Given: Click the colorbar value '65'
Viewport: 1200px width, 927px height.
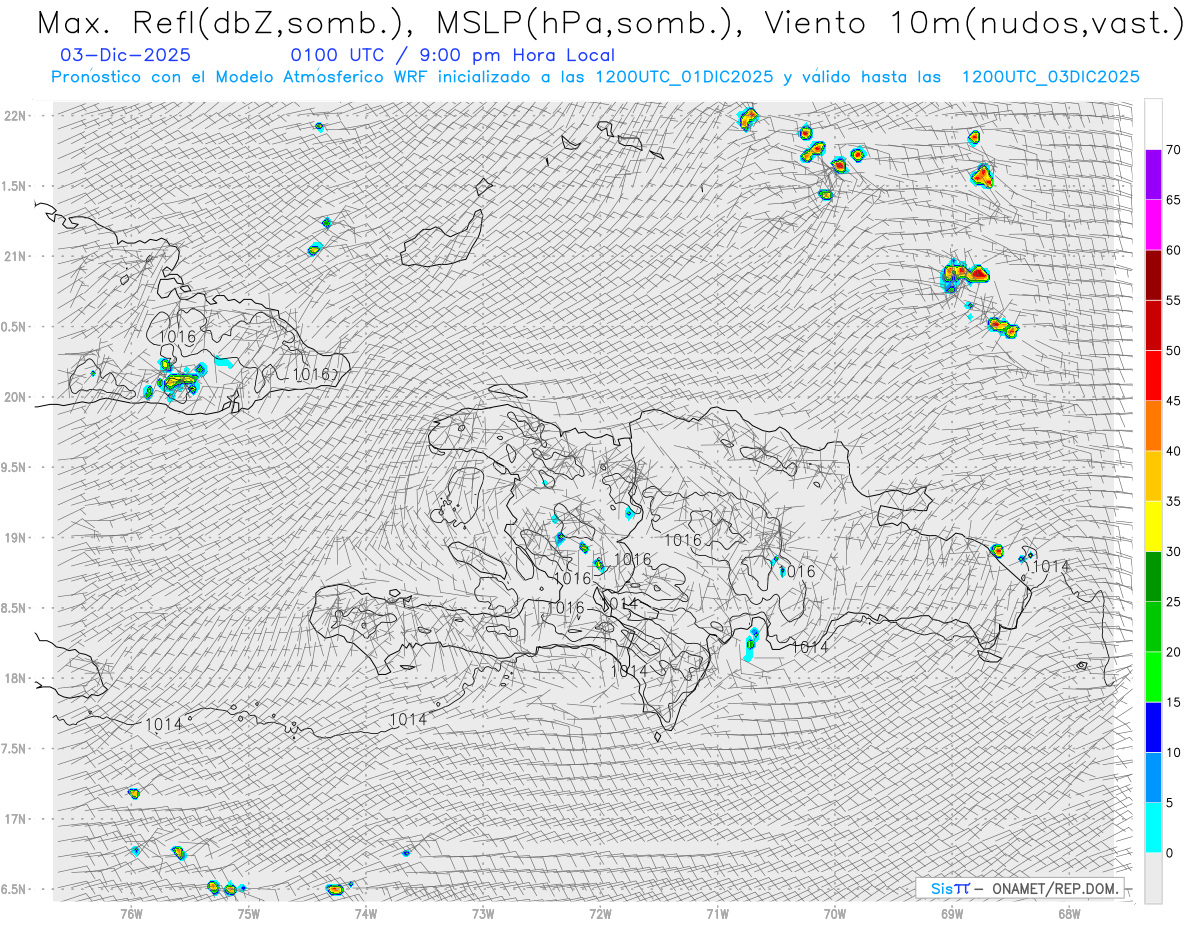Looking at the screenshot, I should pos(1174,200).
